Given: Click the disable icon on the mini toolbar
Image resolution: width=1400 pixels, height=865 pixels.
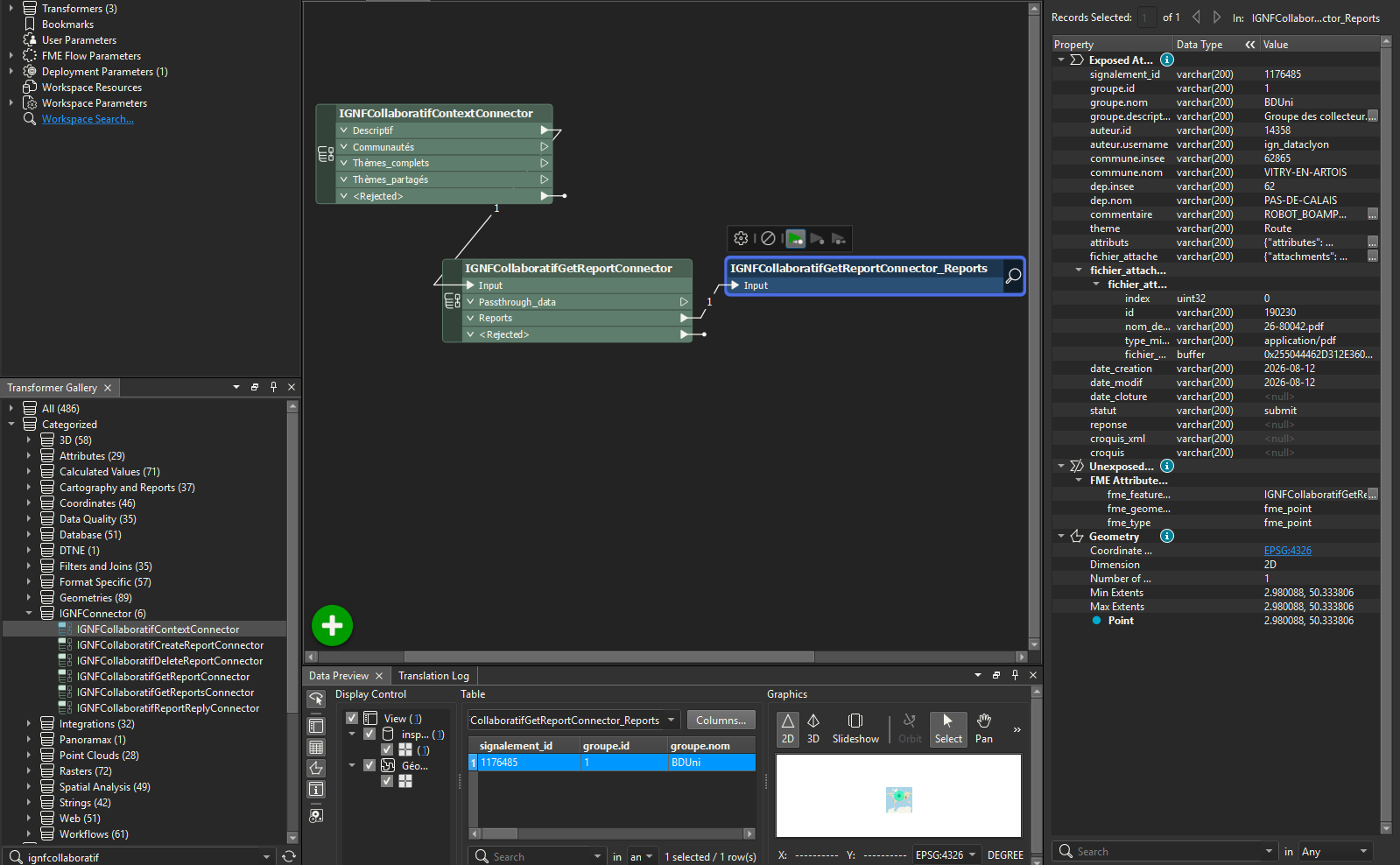Looking at the screenshot, I should [x=768, y=238].
